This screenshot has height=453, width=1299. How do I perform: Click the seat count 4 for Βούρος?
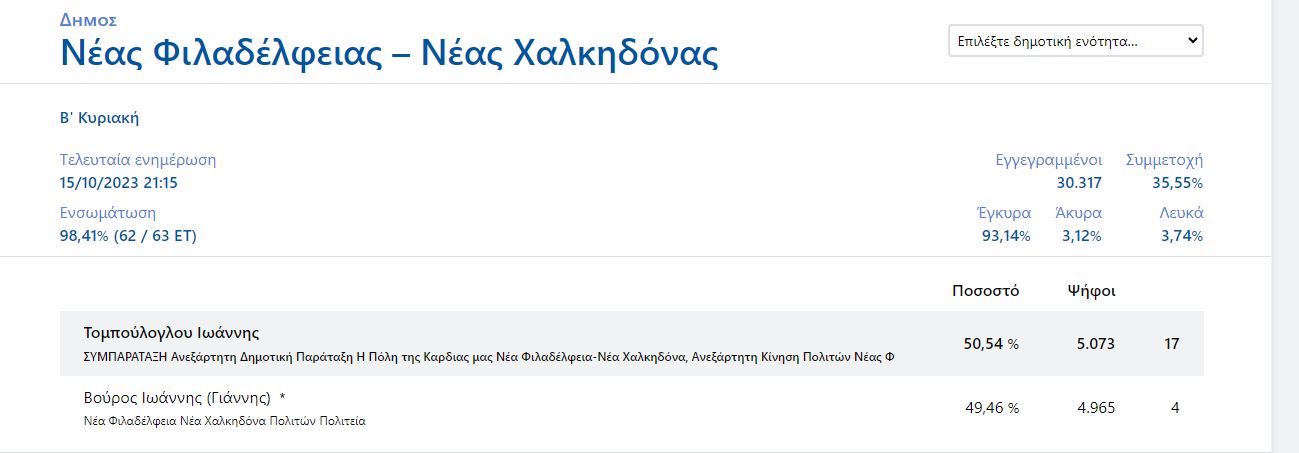[x=1174, y=408]
